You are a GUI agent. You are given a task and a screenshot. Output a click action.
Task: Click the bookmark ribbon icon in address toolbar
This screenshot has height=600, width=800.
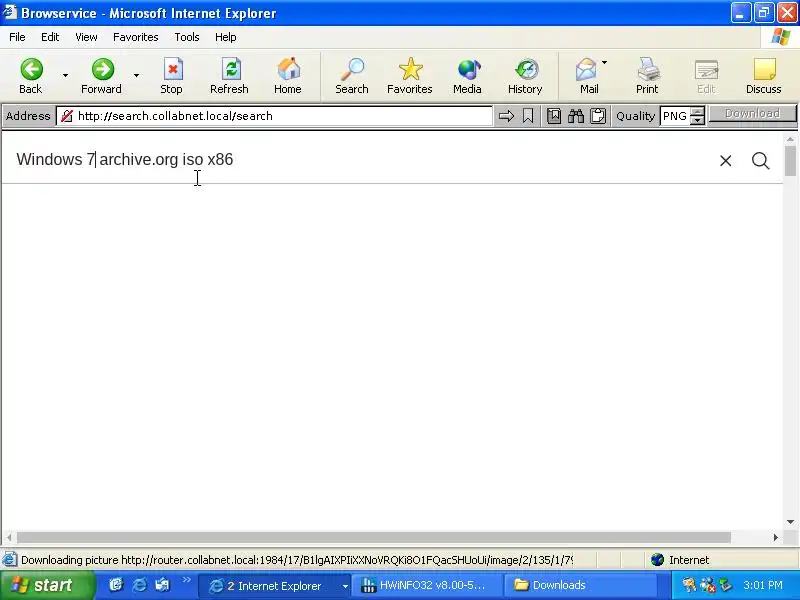(528, 116)
